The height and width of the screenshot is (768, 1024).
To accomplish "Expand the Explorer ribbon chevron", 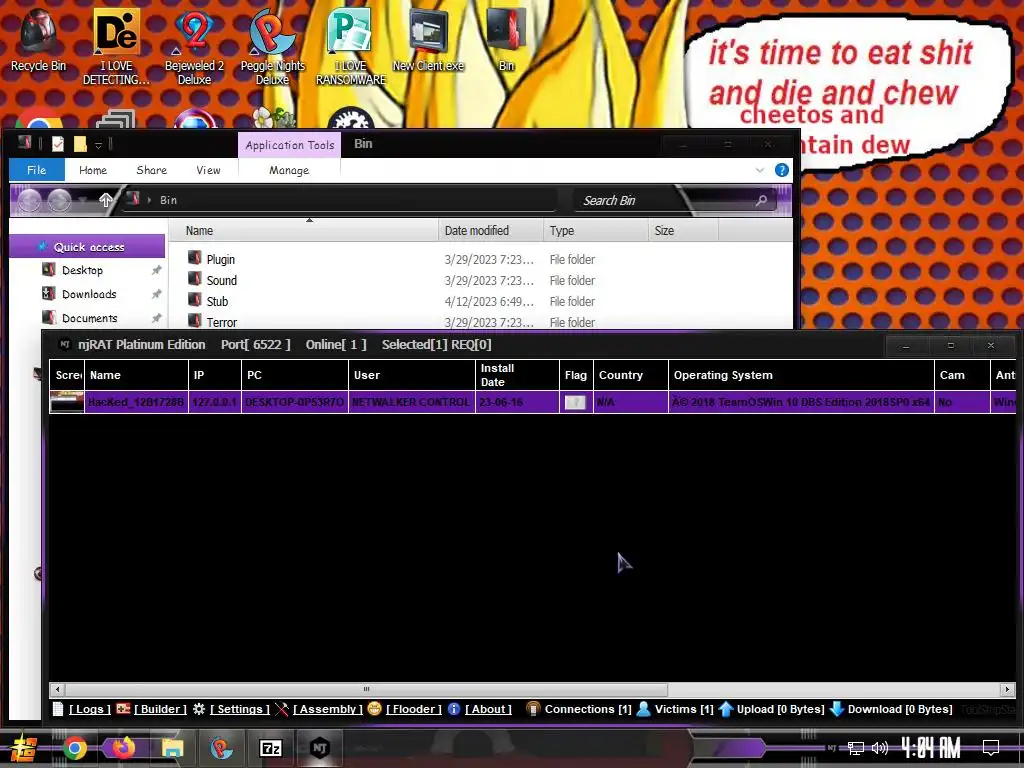I will 760,170.
